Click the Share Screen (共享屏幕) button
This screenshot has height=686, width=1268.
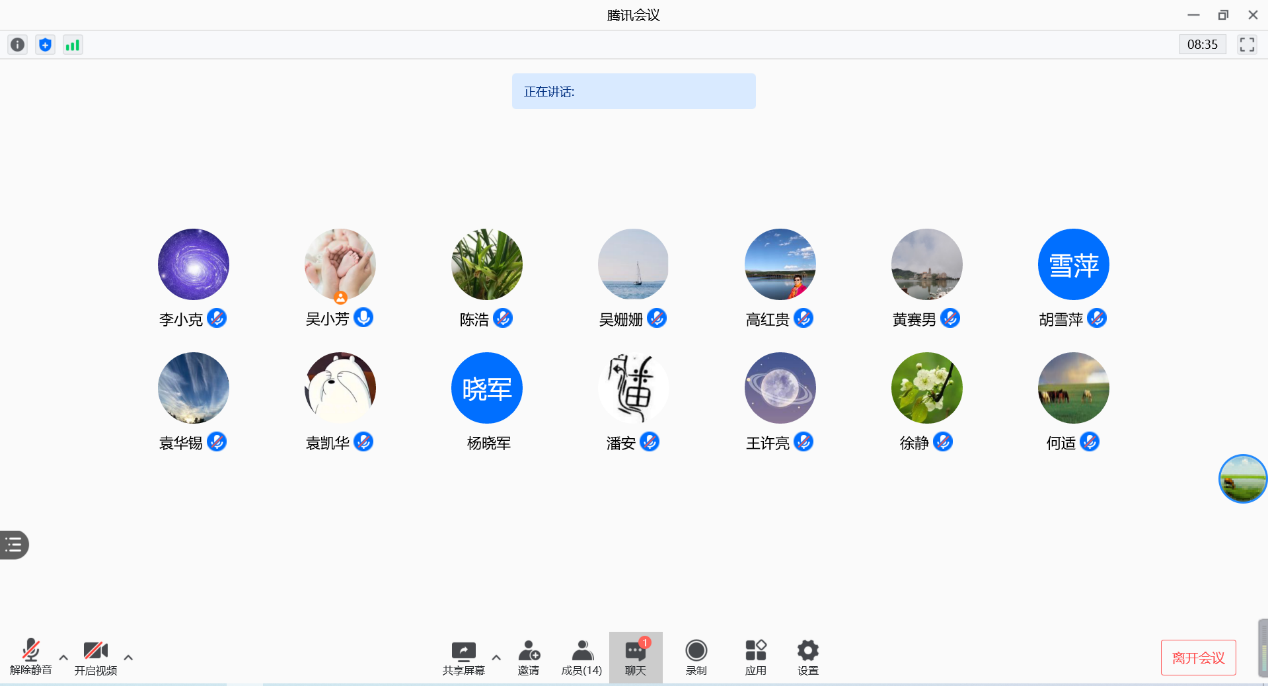(463, 657)
